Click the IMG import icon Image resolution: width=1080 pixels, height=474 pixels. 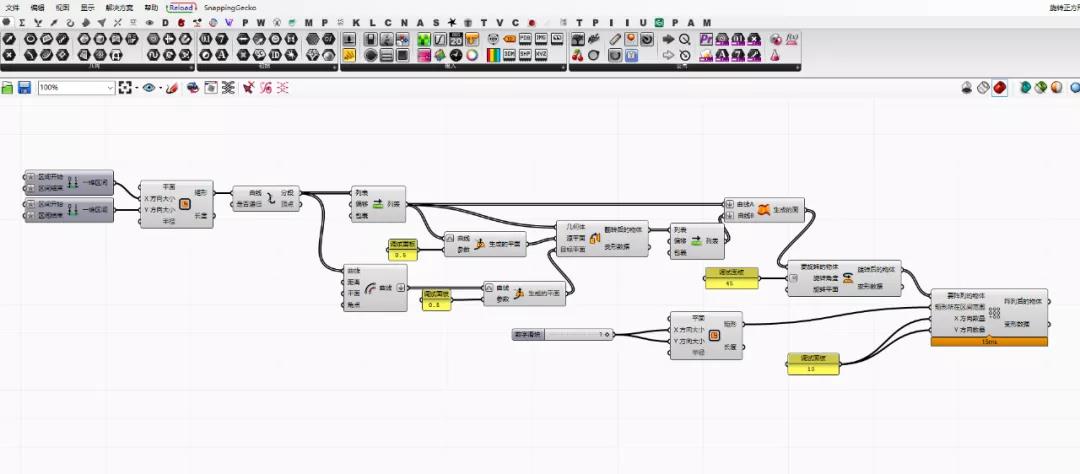coord(541,39)
